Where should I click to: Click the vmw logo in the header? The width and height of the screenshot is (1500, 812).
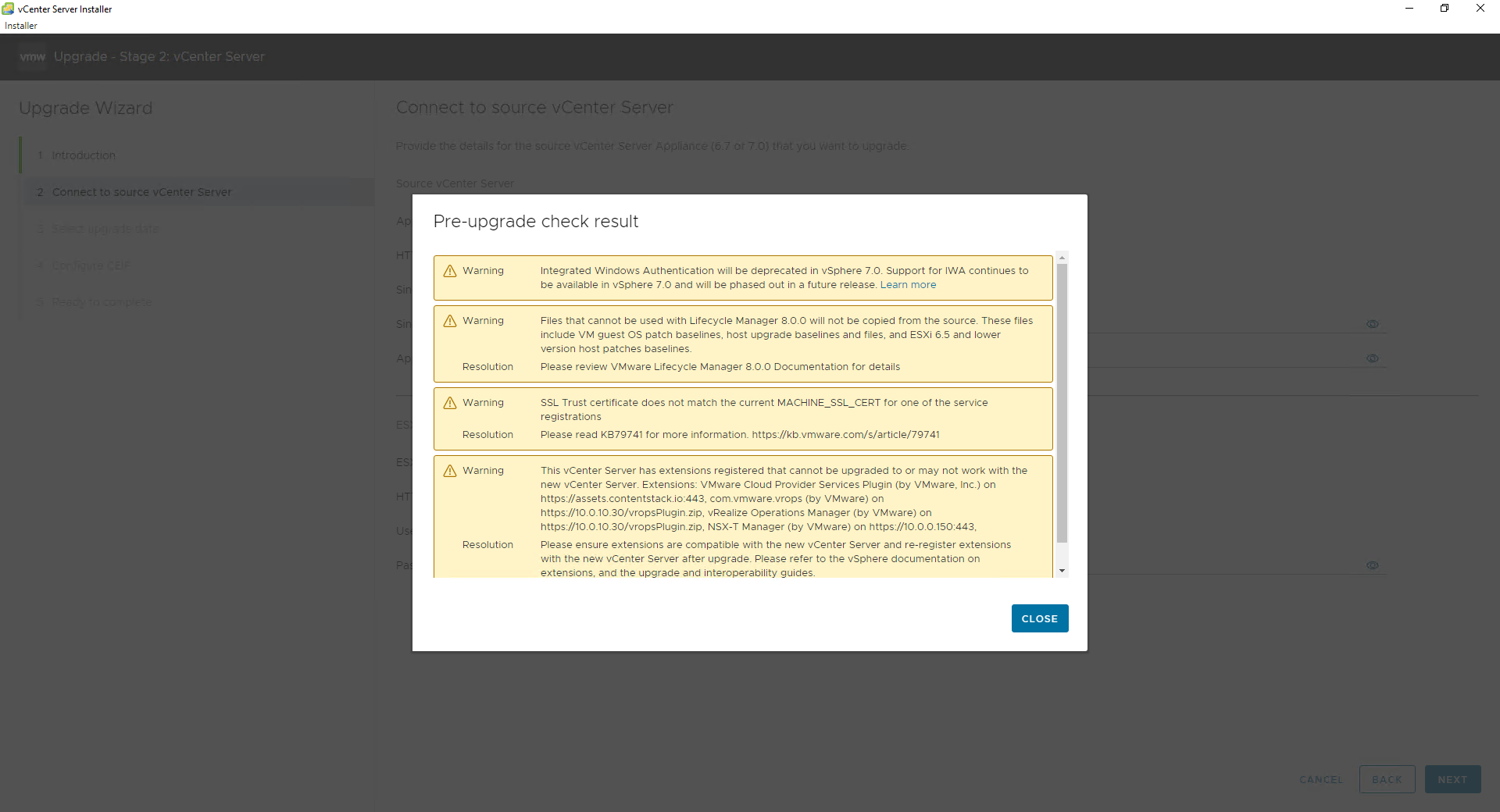point(32,57)
